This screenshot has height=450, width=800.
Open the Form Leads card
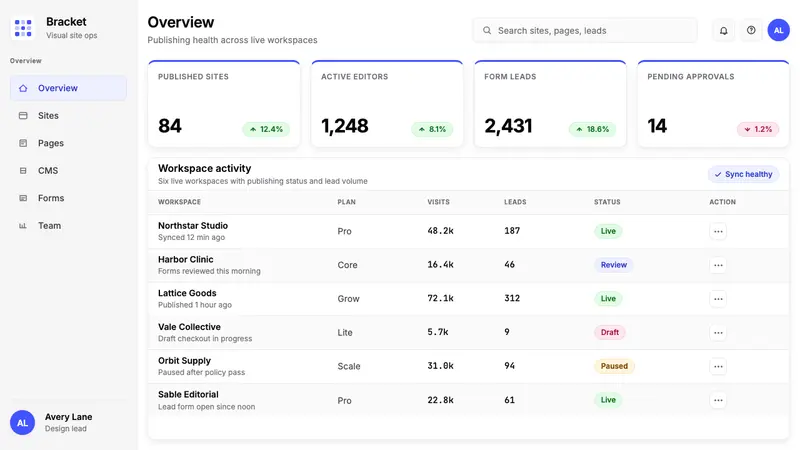pyautogui.click(x=550, y=104)
